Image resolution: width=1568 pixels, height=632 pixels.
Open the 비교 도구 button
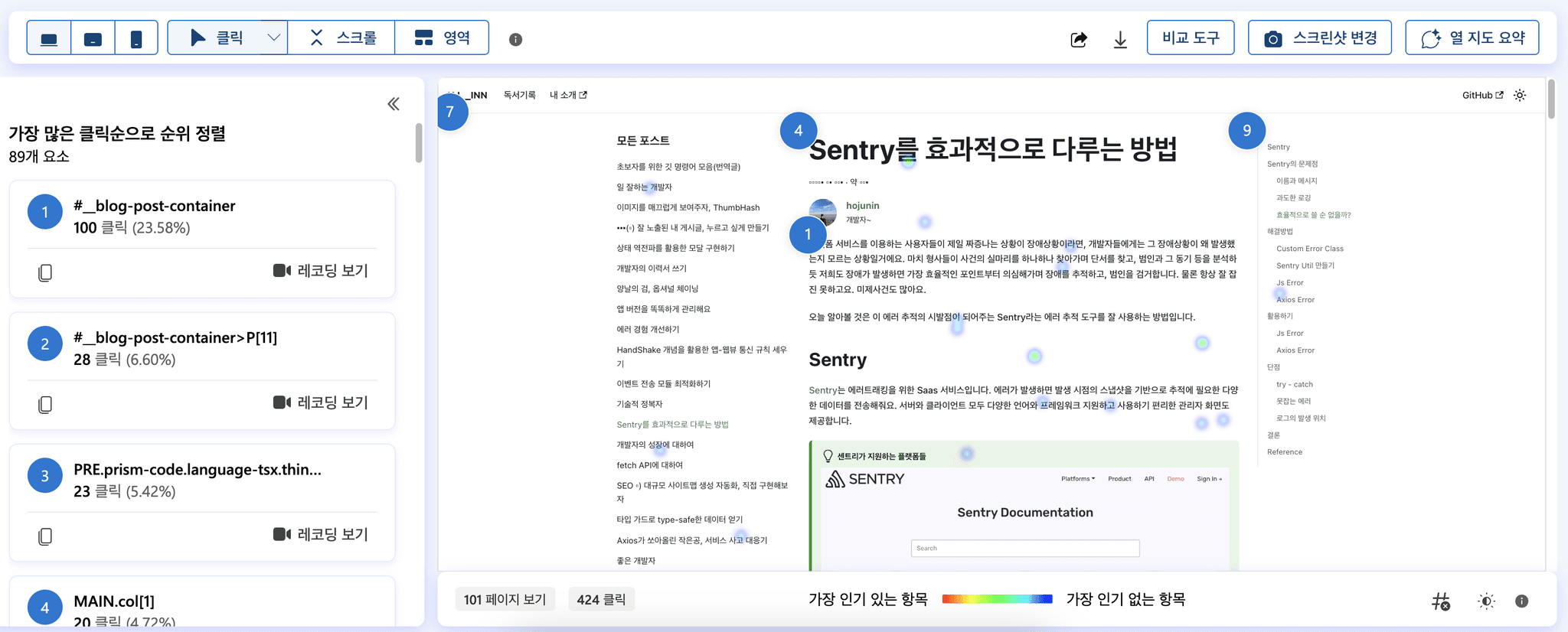point(1191,37)
